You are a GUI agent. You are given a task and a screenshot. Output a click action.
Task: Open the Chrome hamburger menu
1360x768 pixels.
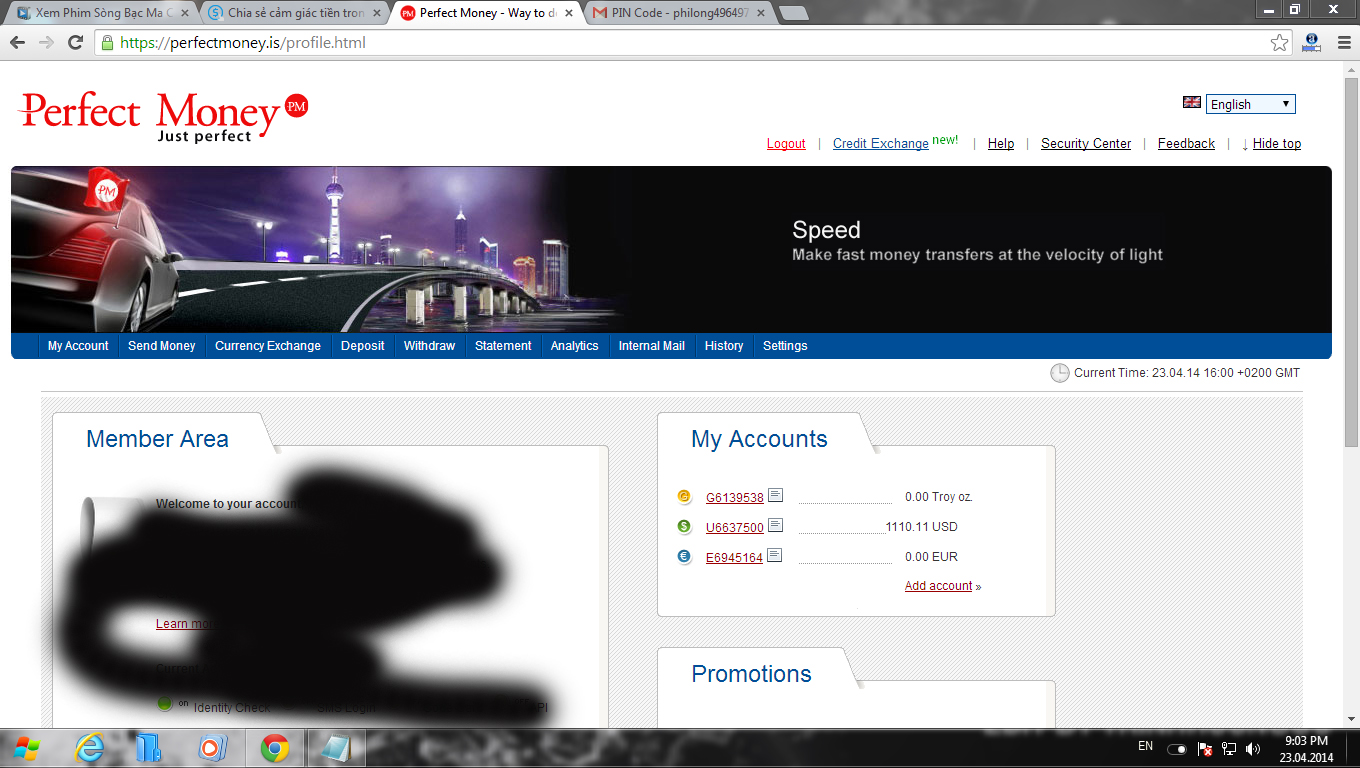click(1342, 43)
